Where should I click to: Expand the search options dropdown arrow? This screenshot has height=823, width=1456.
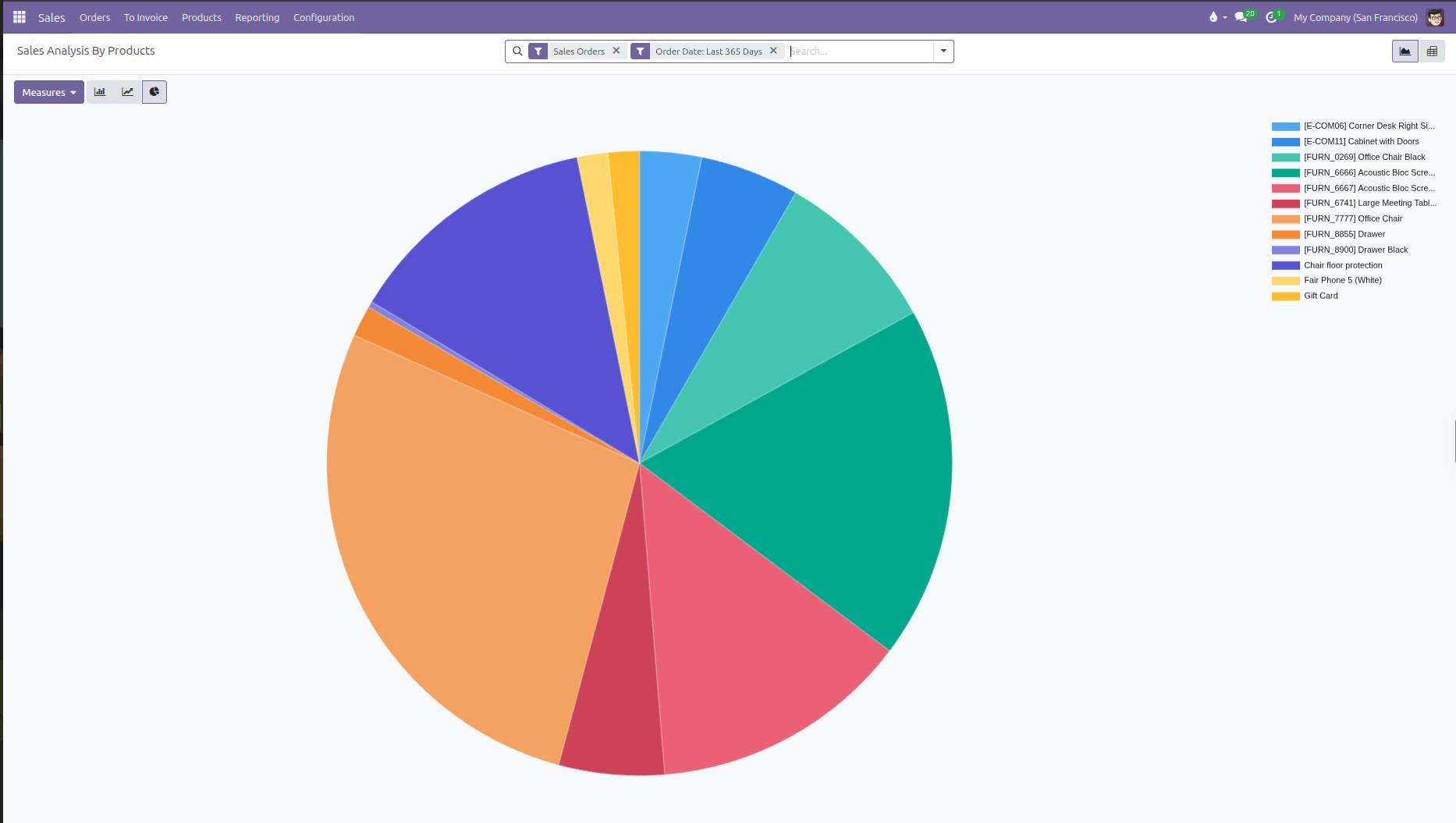coord(943,51)
